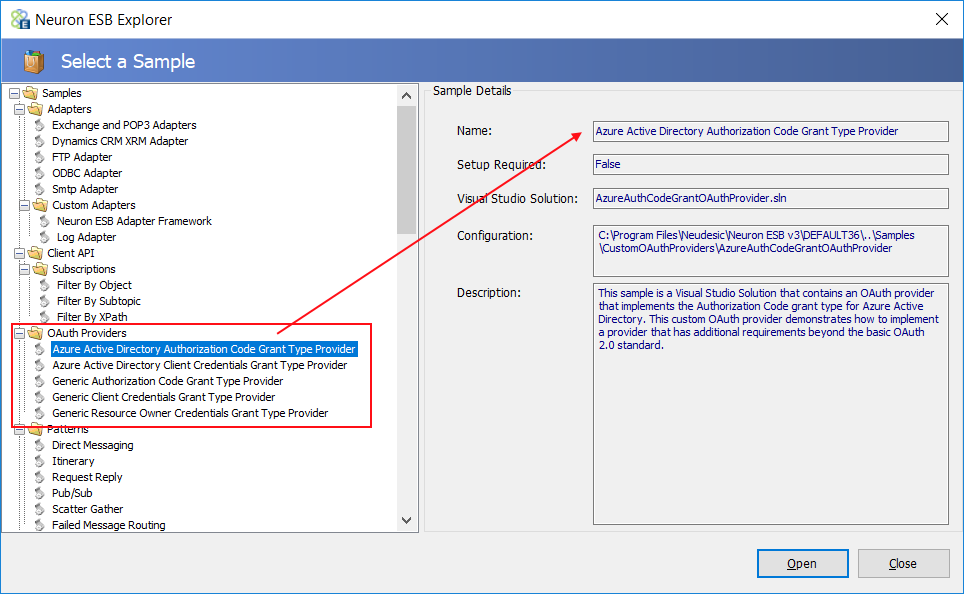Click the Failed Message Routing sample icon

click(x=40, y=525)
